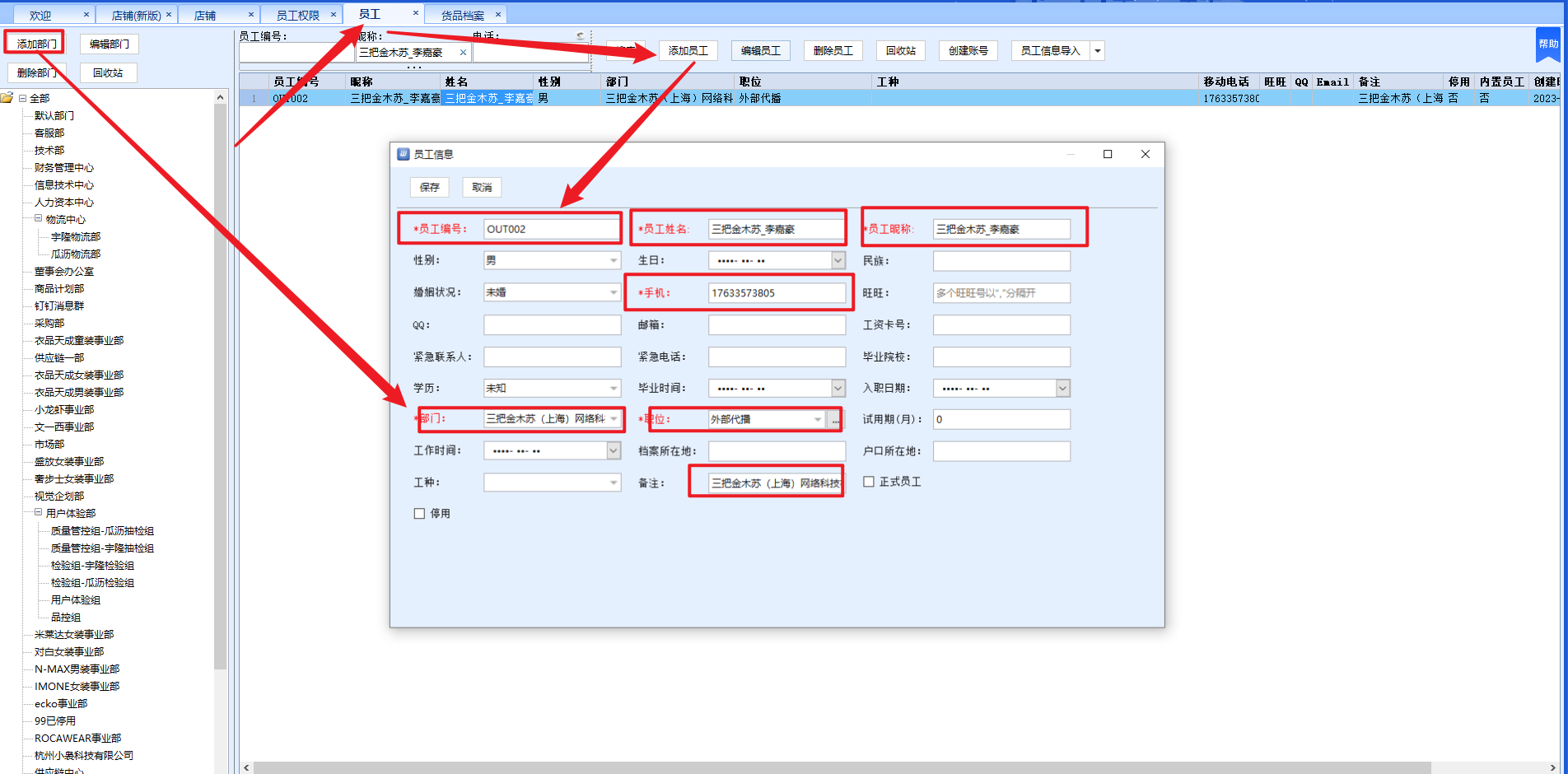Image resolution: width=1568 pixels, height=774 pixels.
Task: Click into the 紧急联系人 input field
Action: pos(552,357)
